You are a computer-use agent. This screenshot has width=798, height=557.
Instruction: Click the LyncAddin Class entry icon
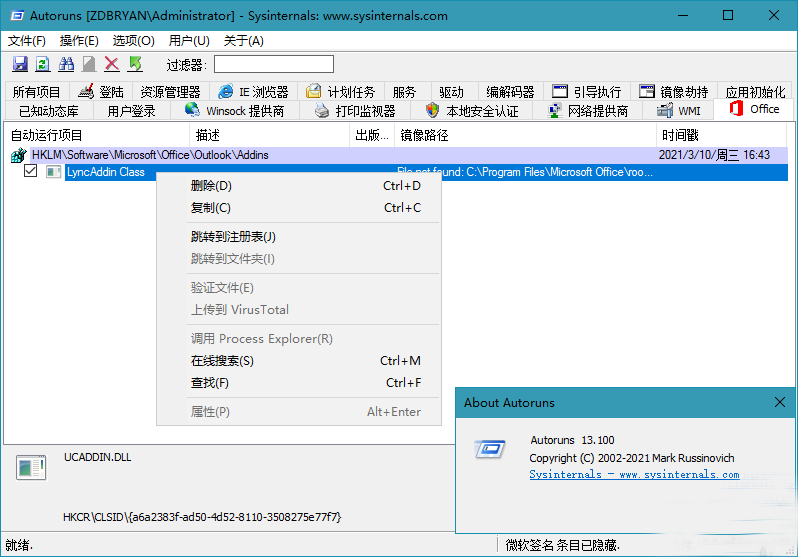(53, 172)
